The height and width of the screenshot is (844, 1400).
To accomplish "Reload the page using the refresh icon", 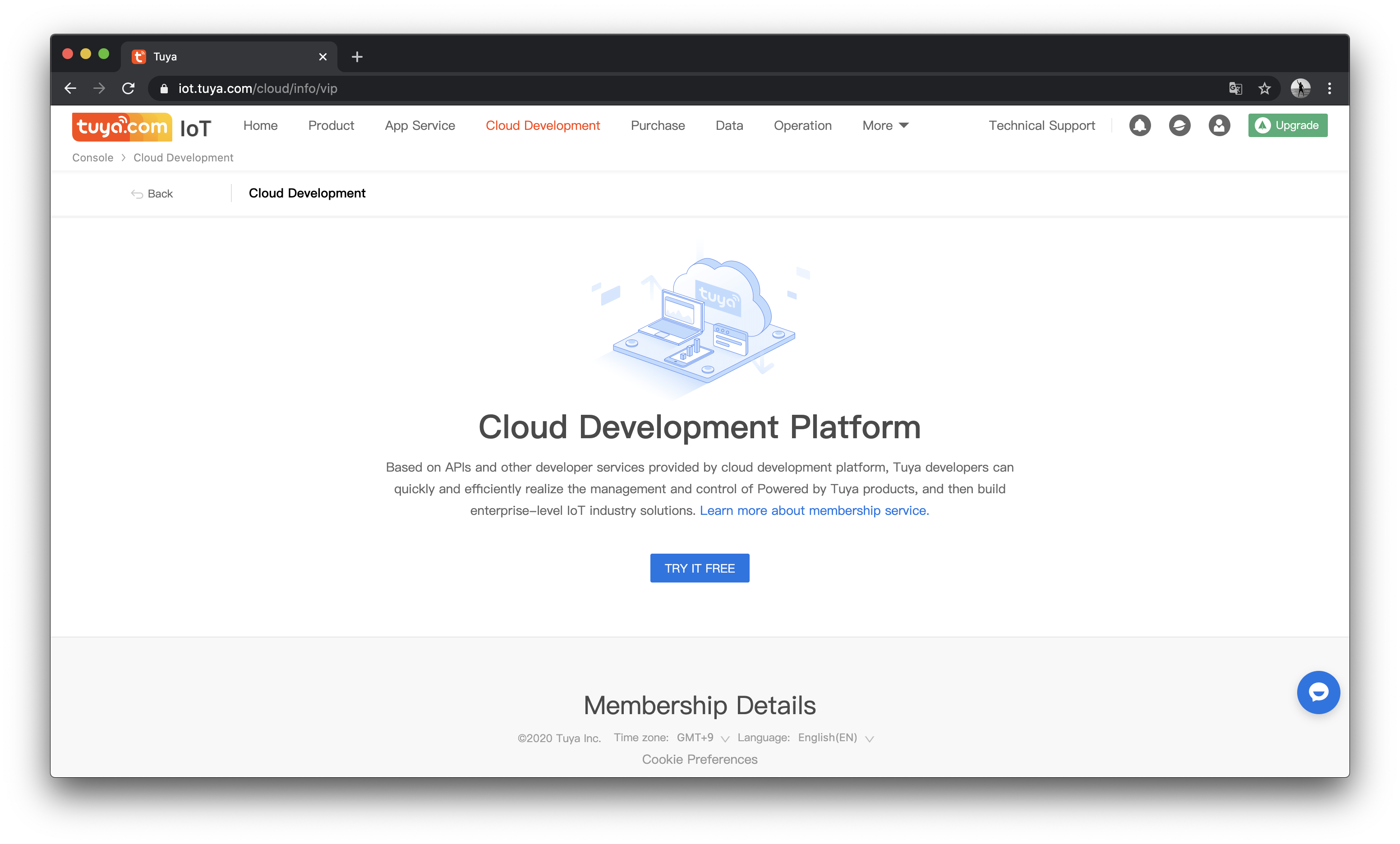I will (x=129, y=89).
